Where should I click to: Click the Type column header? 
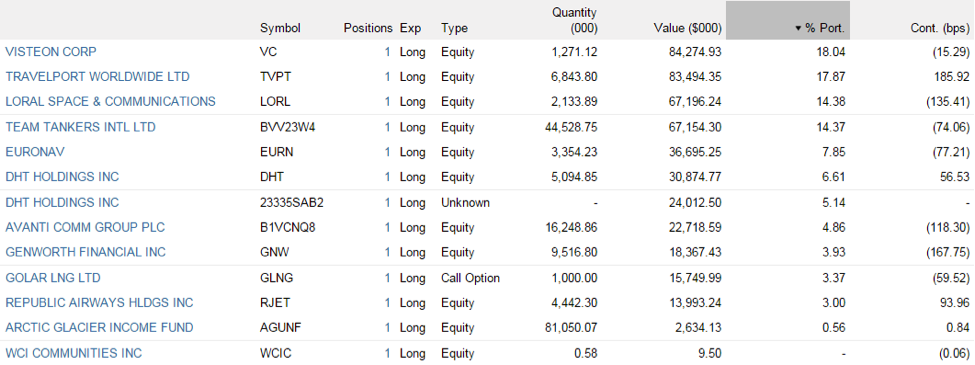(x=454, y=28)
